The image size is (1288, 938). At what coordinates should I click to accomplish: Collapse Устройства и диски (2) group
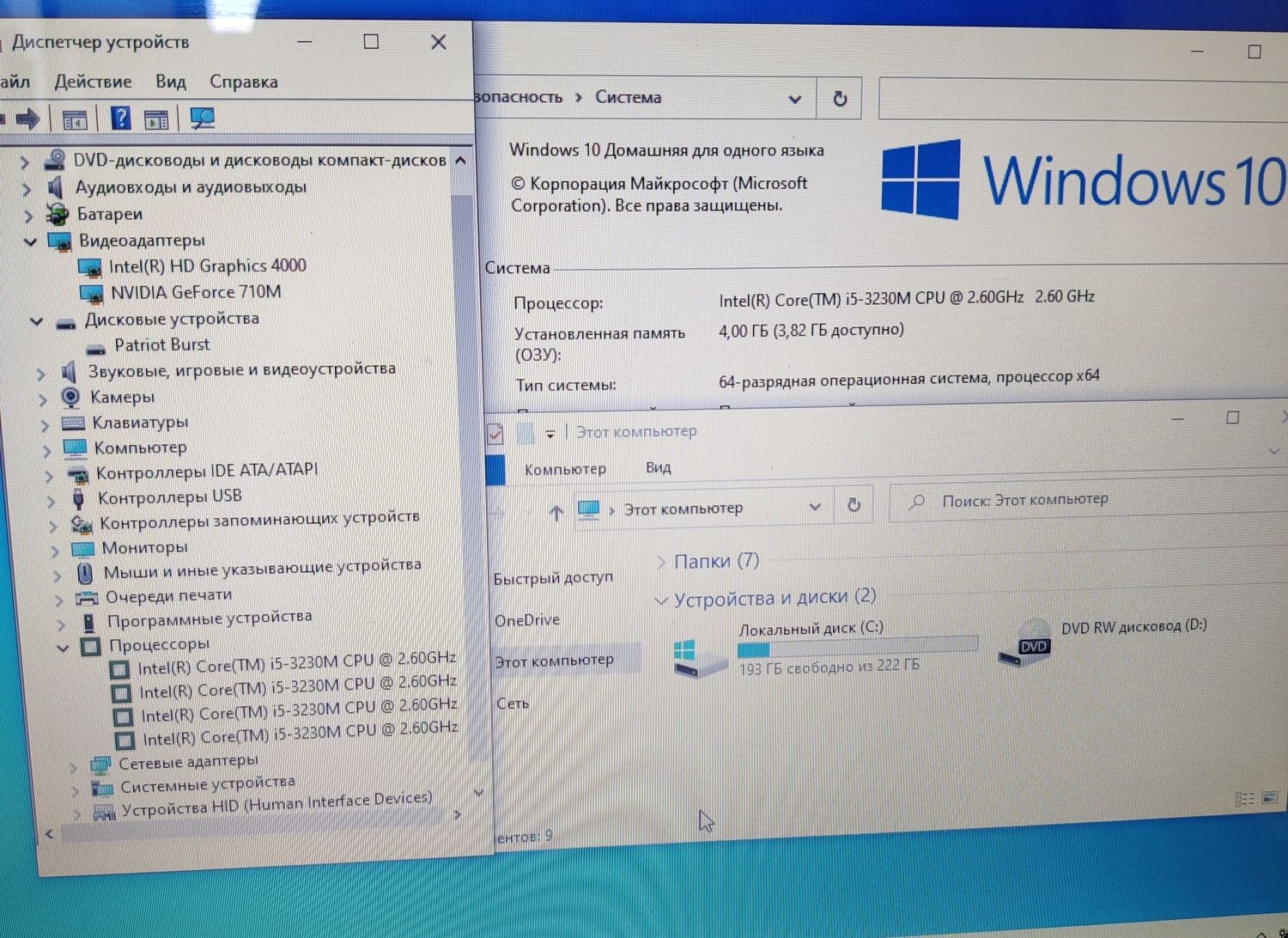click(660, 600)
